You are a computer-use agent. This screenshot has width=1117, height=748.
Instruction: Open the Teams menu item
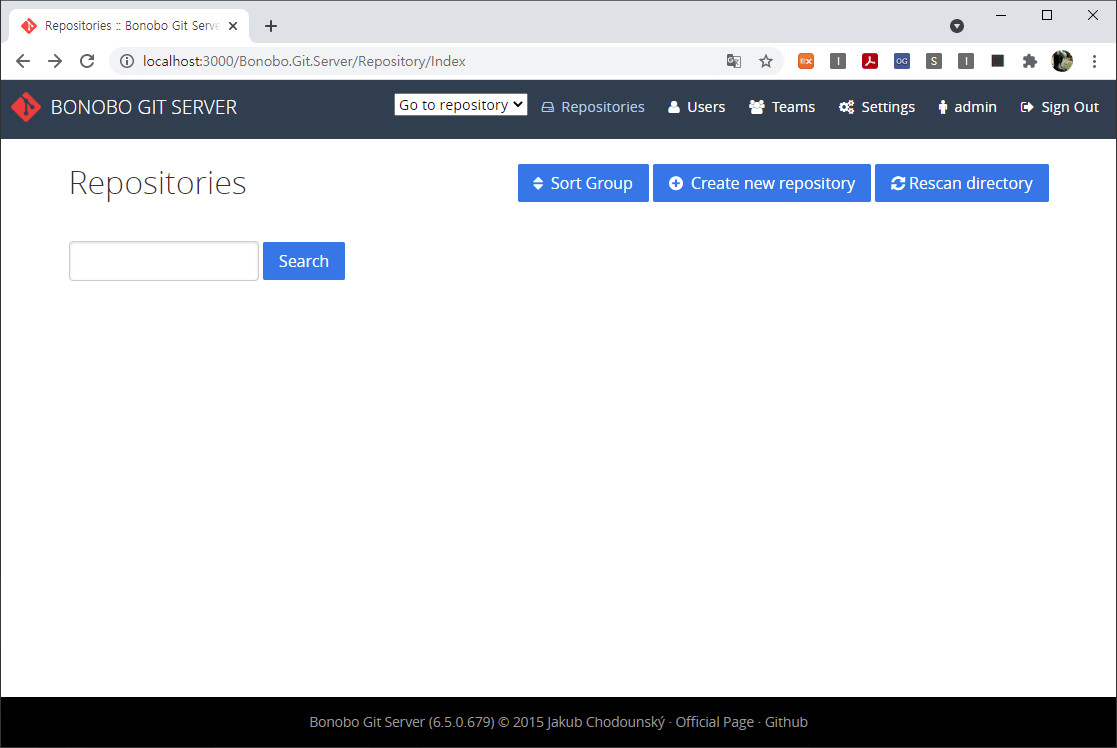coord(781,107)
